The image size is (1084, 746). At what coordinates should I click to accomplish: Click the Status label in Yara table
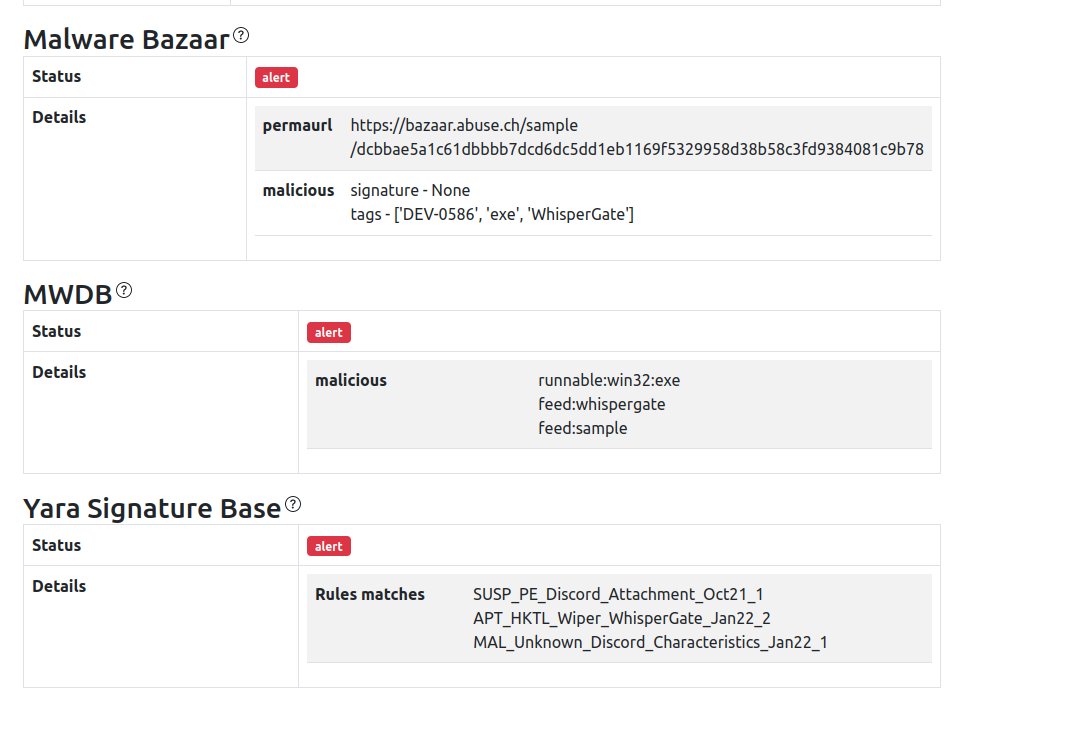click(57, 545)
